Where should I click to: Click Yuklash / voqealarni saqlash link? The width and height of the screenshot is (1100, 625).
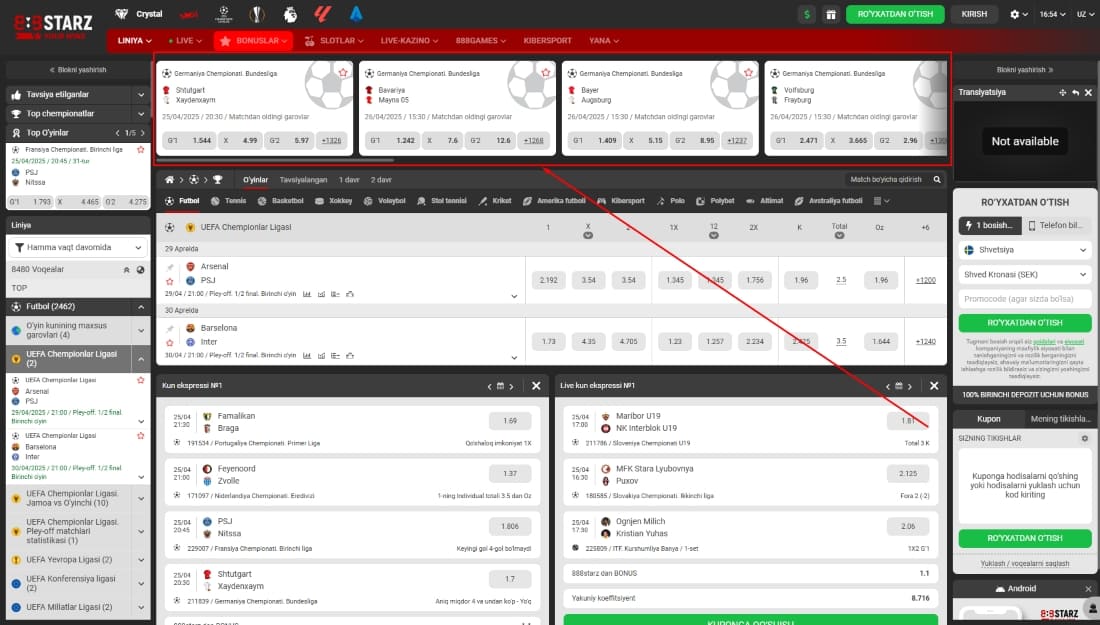(1025, 563)
